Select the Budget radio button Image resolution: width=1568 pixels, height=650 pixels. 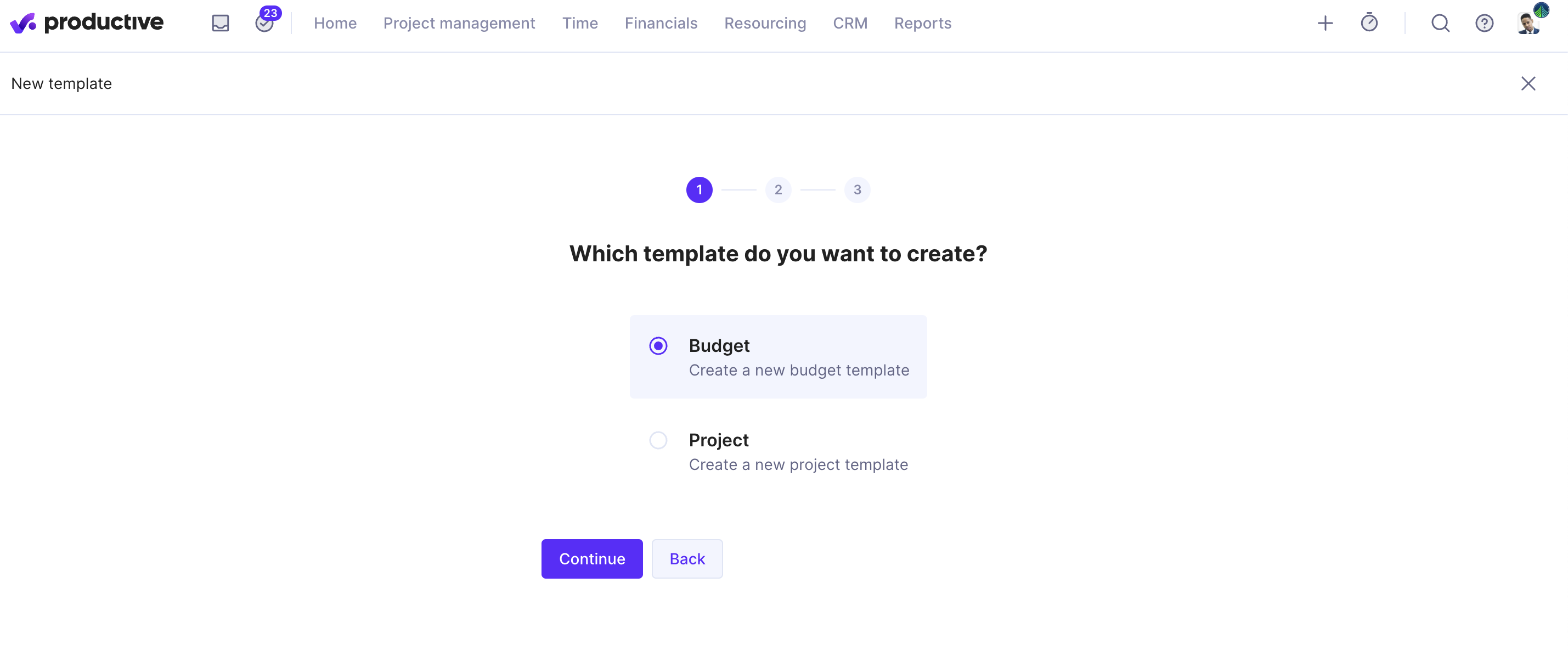658,346
